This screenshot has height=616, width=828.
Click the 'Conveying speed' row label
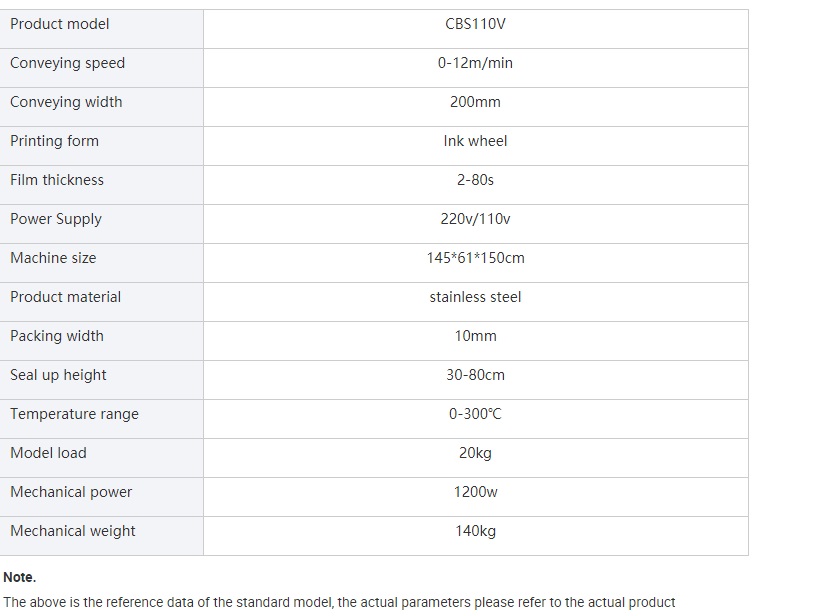click(x=68, y=63)
